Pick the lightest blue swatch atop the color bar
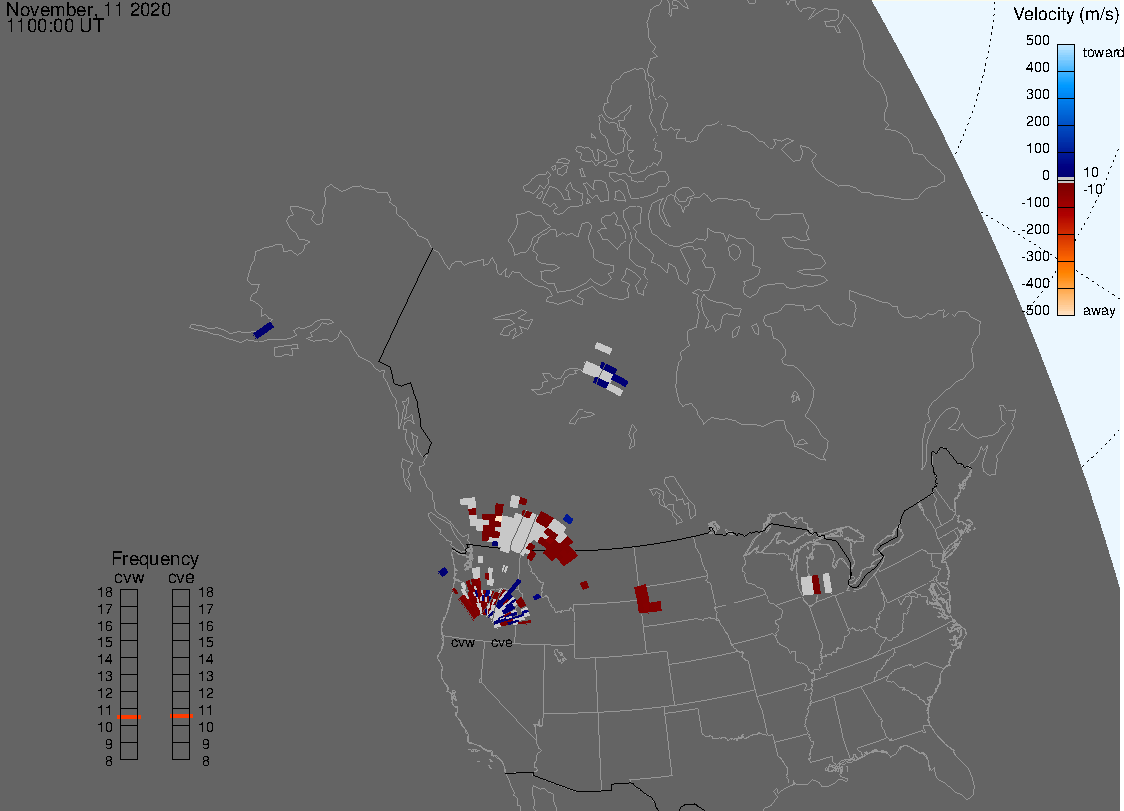Image resolution: width=1124 pixels, height=811 pixels. pyautogui.click(x=1066, y=58)
